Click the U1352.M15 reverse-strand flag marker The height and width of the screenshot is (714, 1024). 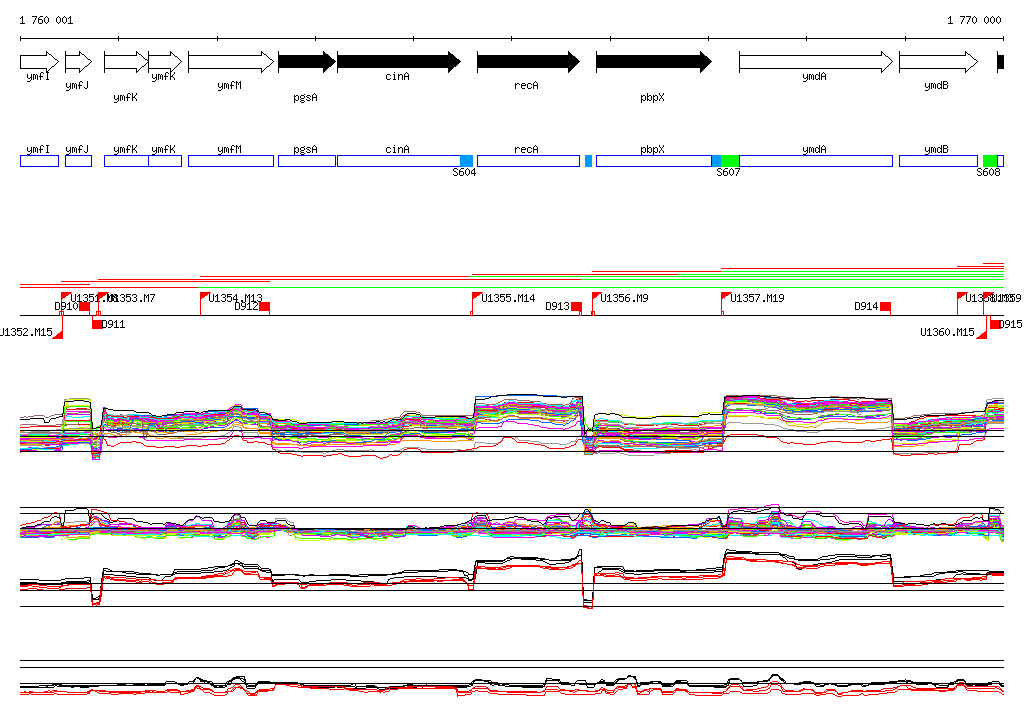(58, 334)
